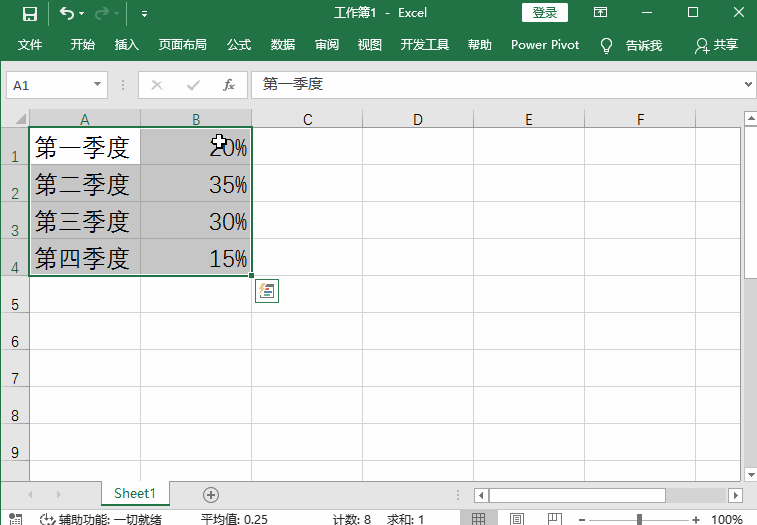Switch to the 插入 ribbon tab
757x525 pixels.
(127, 45)
